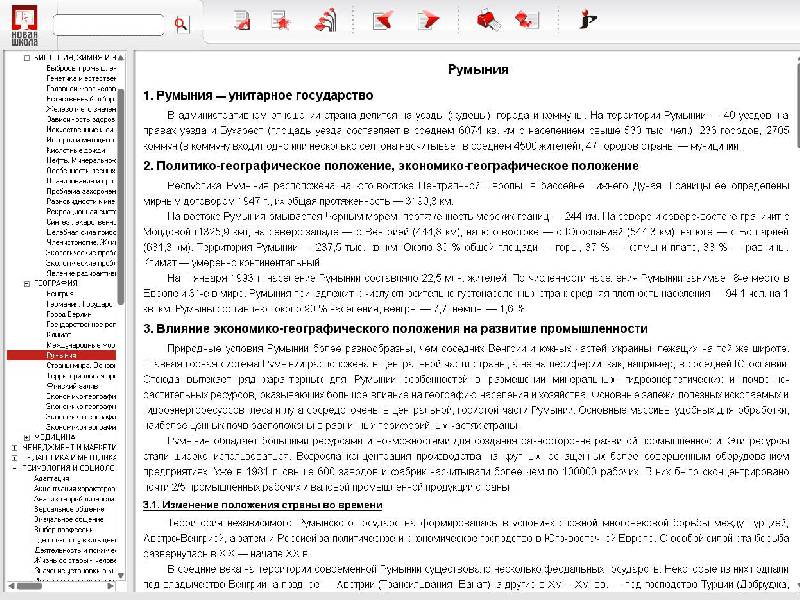Select the ПСИХОЛОГИЯ И СОЦИОЛОГИЯ category label

click(x=68, y=468)
